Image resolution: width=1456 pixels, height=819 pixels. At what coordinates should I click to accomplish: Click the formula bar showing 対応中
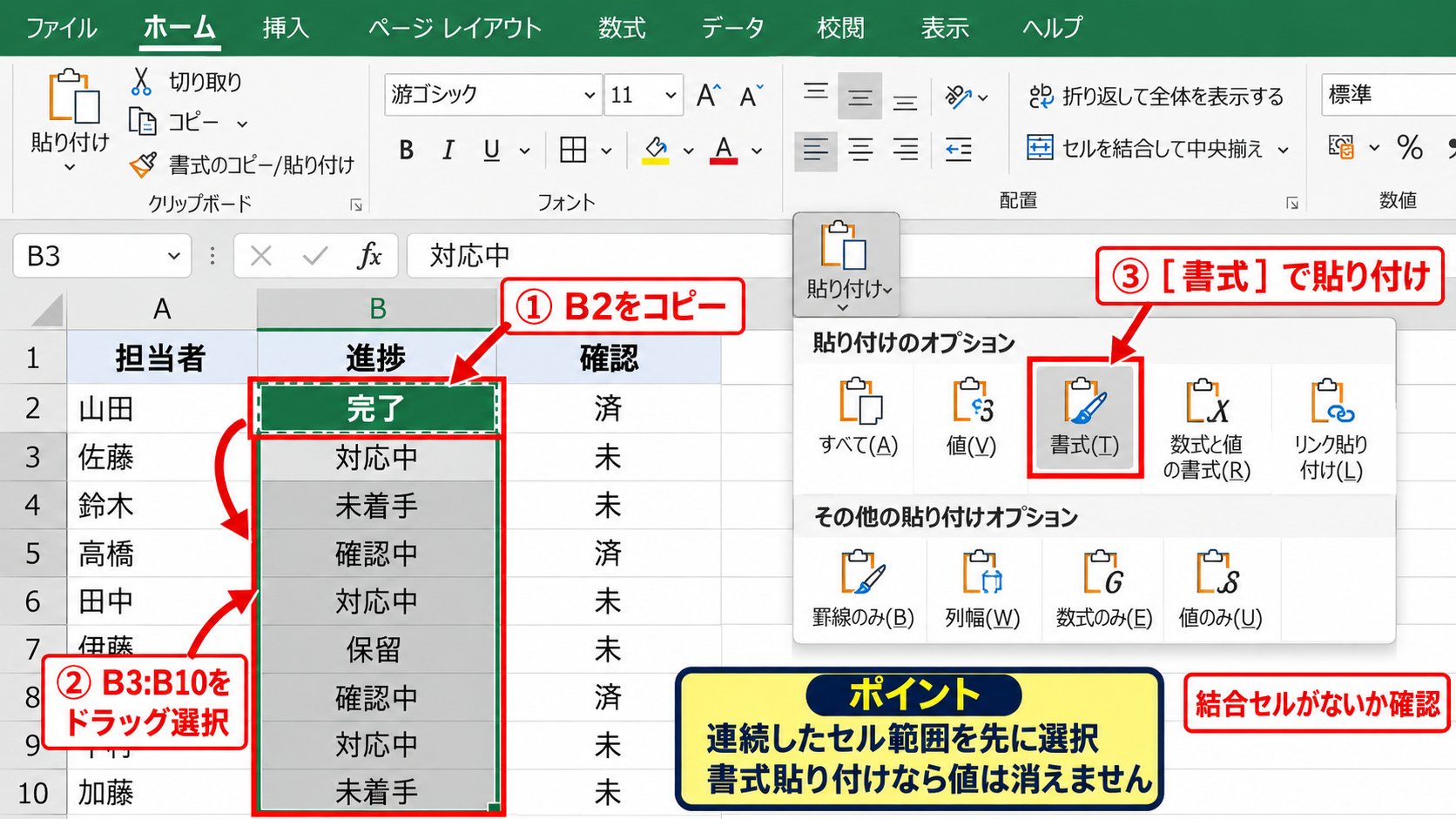coord(599,256)
